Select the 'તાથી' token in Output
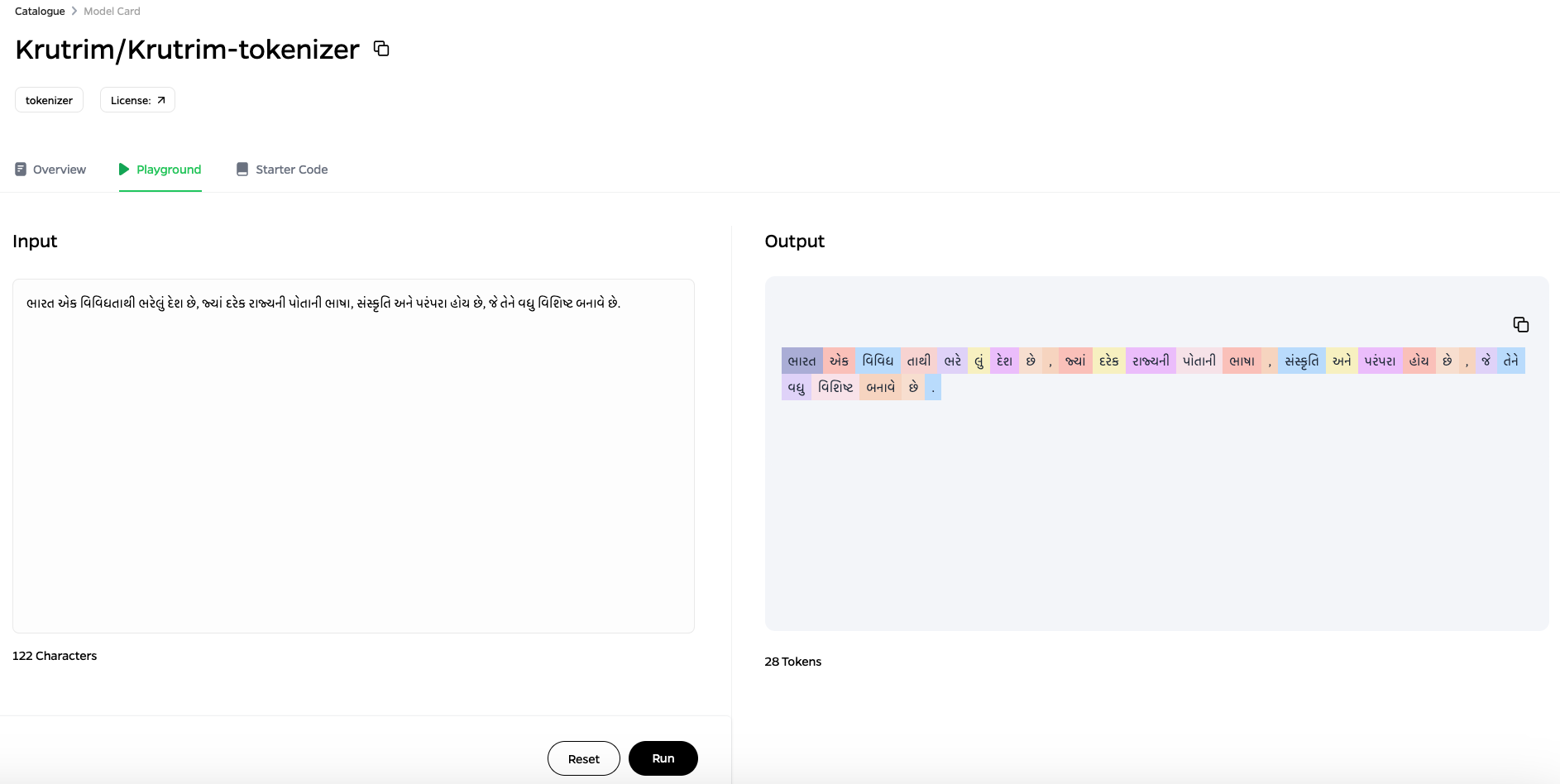This screenshot has height=784, width=1560. coord(919,361)
